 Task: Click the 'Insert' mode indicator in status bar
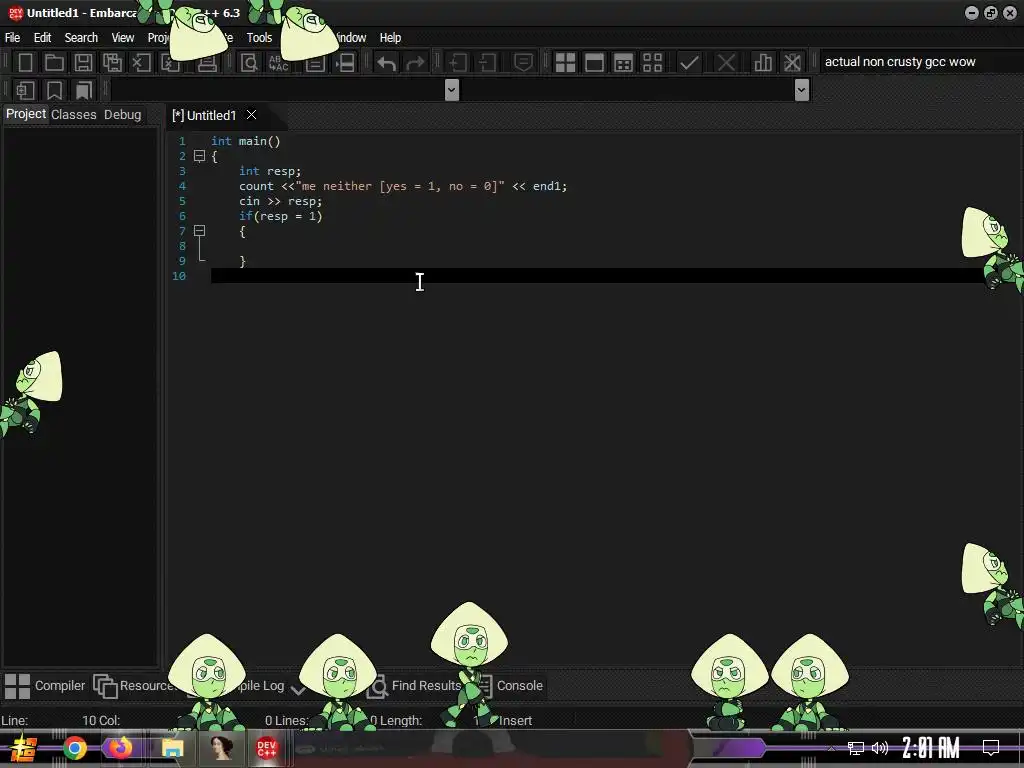coord(515,720)
